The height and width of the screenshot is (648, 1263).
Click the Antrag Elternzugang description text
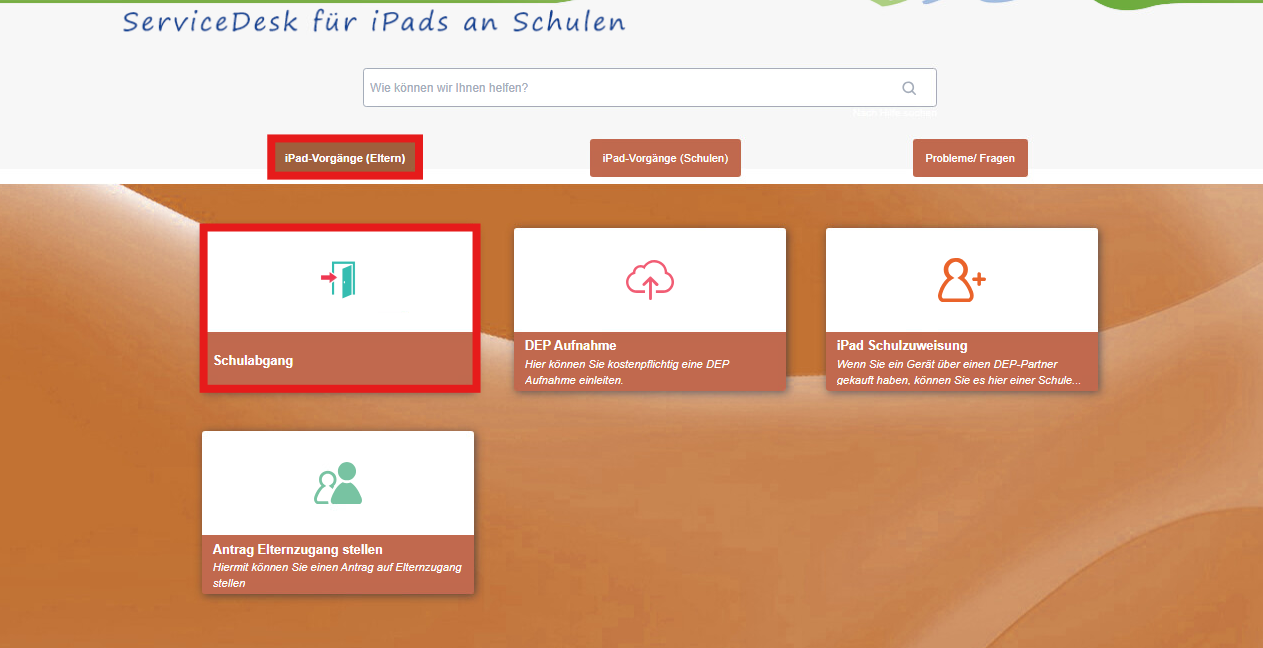pyautogui.click(x=337, y=575)
